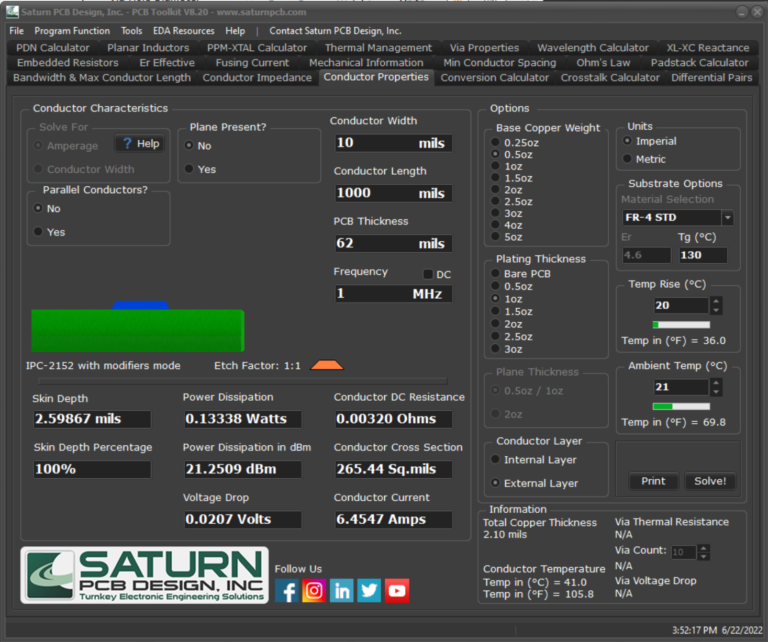Open the YouTube icon link
768x642 pixels.
(x=397, y=591)
